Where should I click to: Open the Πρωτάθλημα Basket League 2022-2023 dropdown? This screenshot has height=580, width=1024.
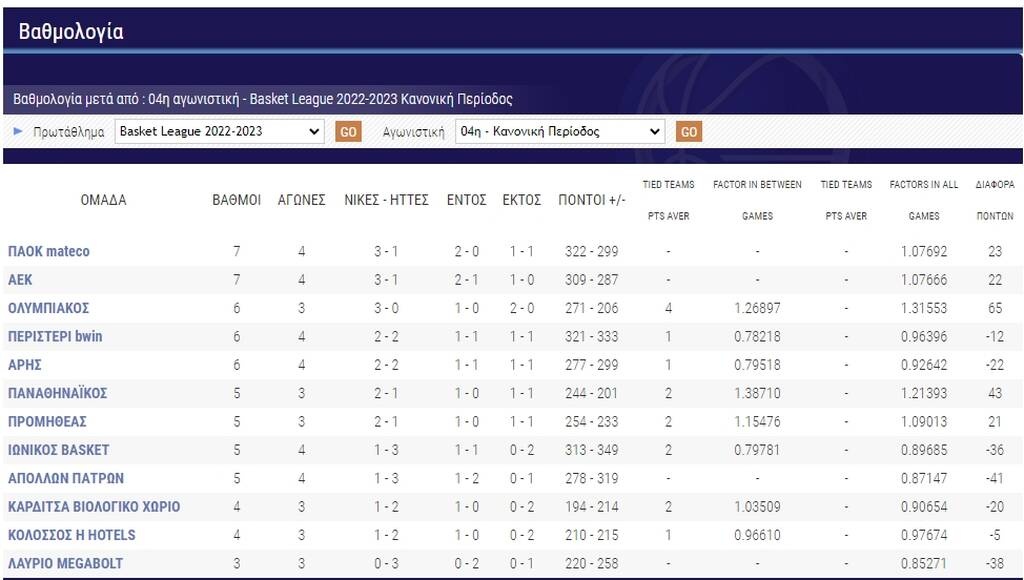219,131
